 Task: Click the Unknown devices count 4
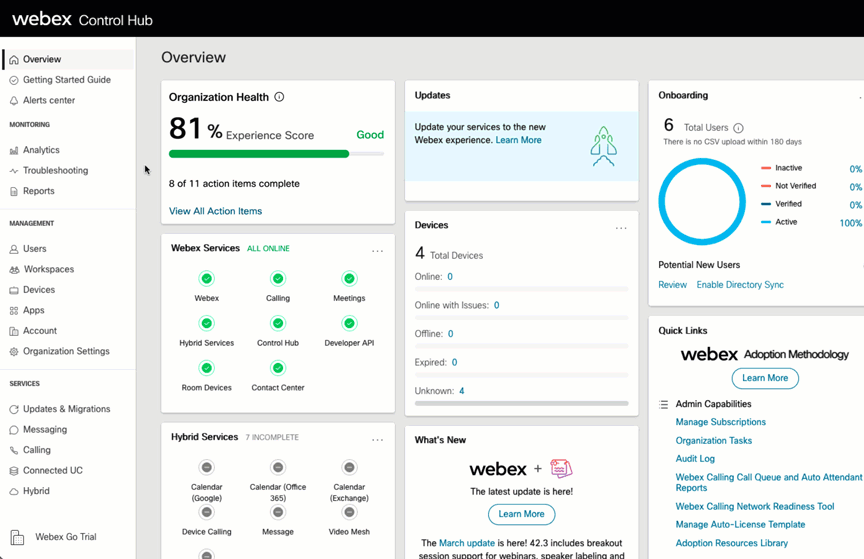462,391
